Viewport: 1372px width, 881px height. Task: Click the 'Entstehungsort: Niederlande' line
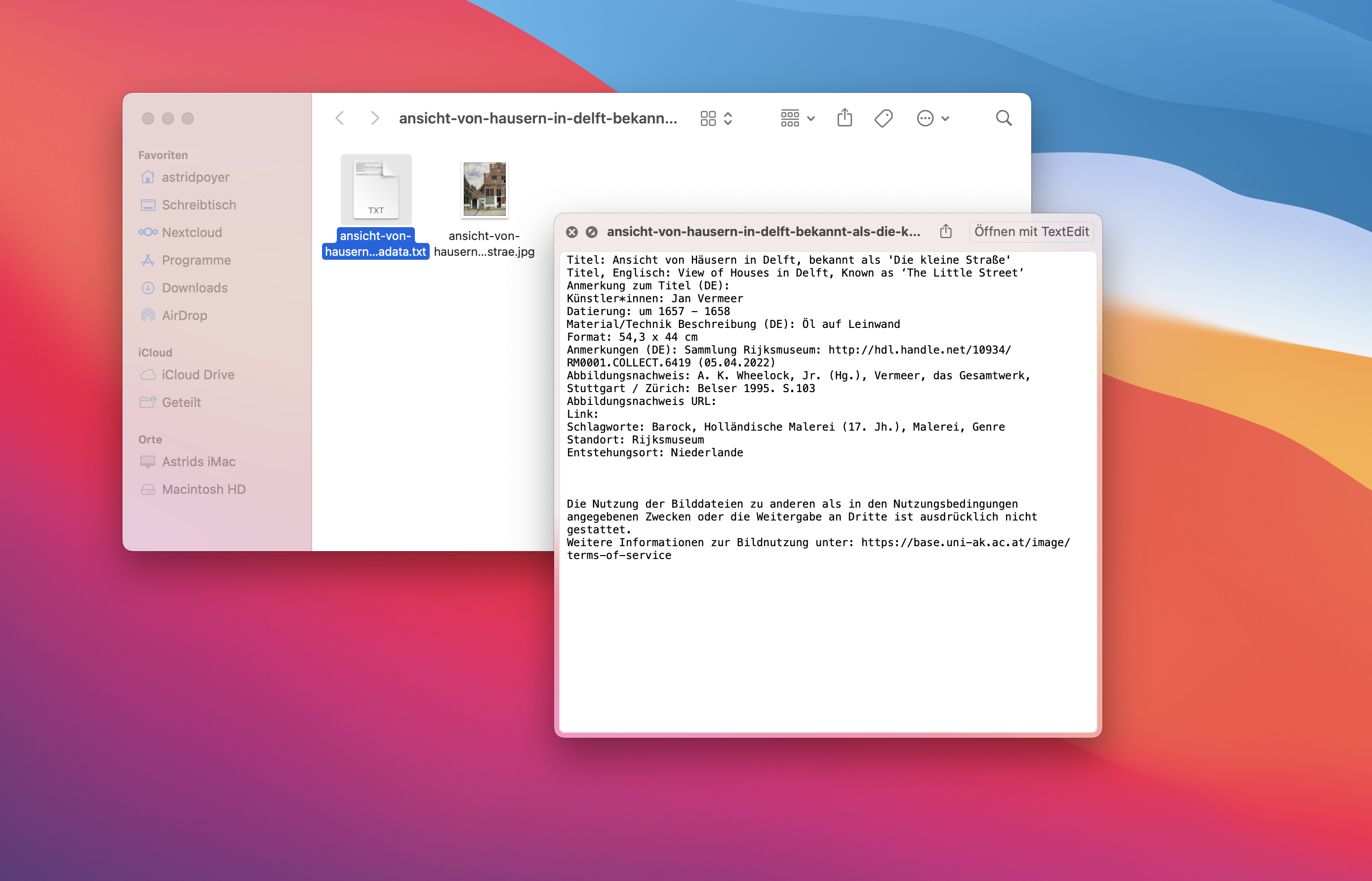[x=654, y=453]
